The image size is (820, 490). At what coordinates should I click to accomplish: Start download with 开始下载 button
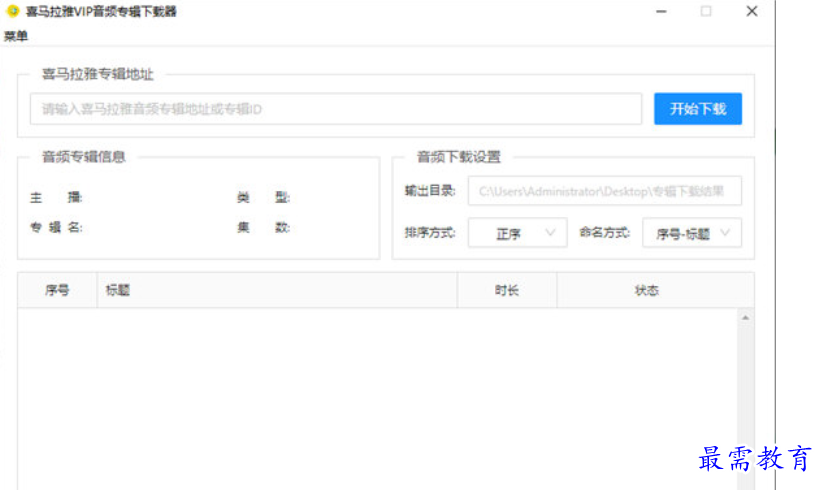pyautogui.click(x=698, y=109)
